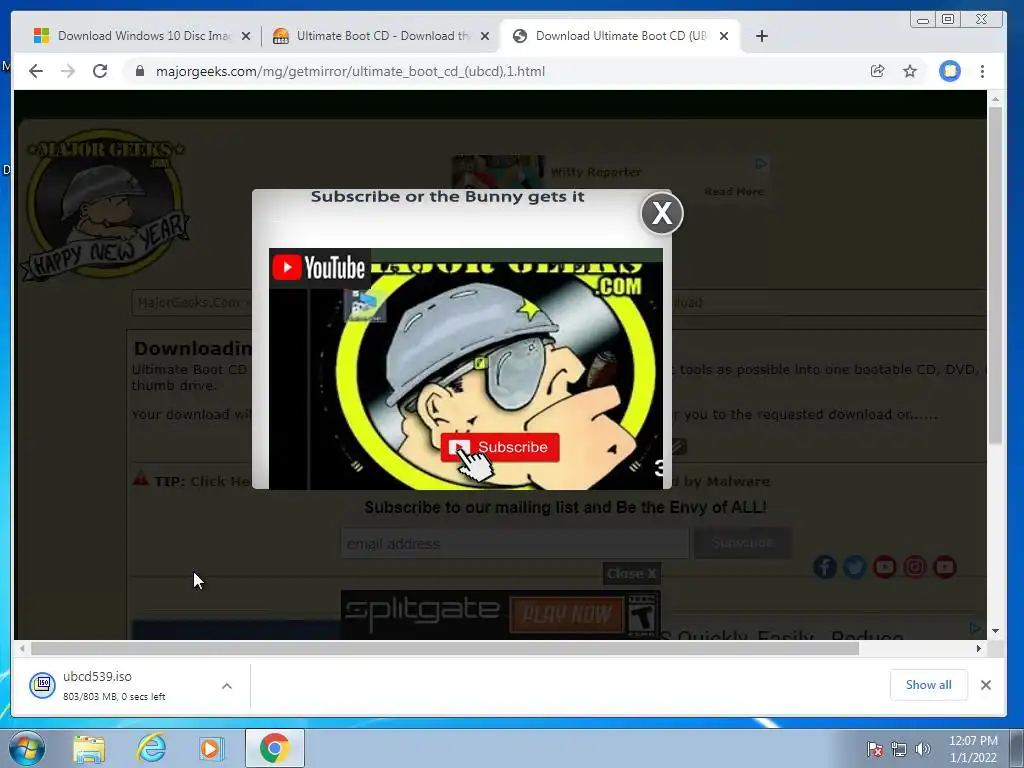Close the active MajorGeeks tab
Viewport: 1024px width, 768px height.
[x=724, y=36]
